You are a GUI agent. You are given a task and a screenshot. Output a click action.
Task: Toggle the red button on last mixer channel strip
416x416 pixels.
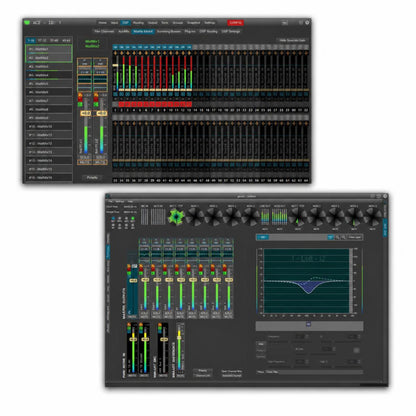[225, 268]
